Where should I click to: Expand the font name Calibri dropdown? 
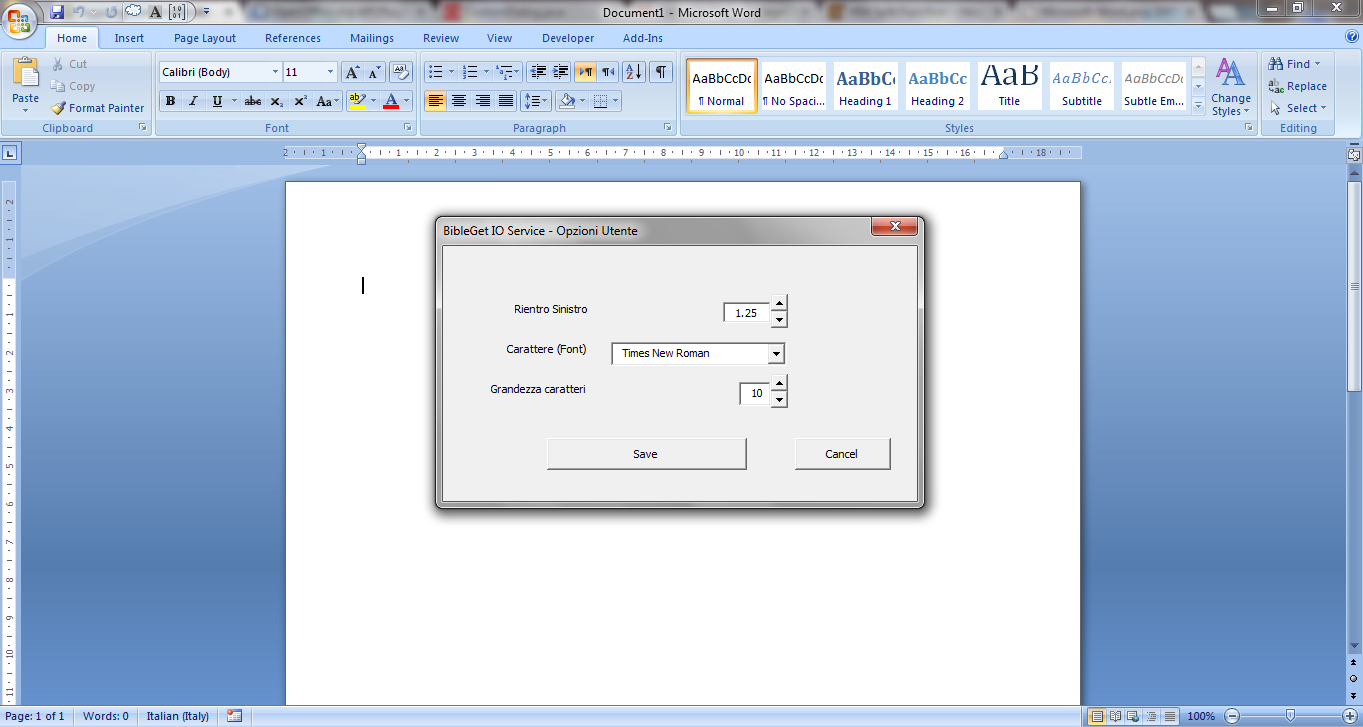(275, 72)
